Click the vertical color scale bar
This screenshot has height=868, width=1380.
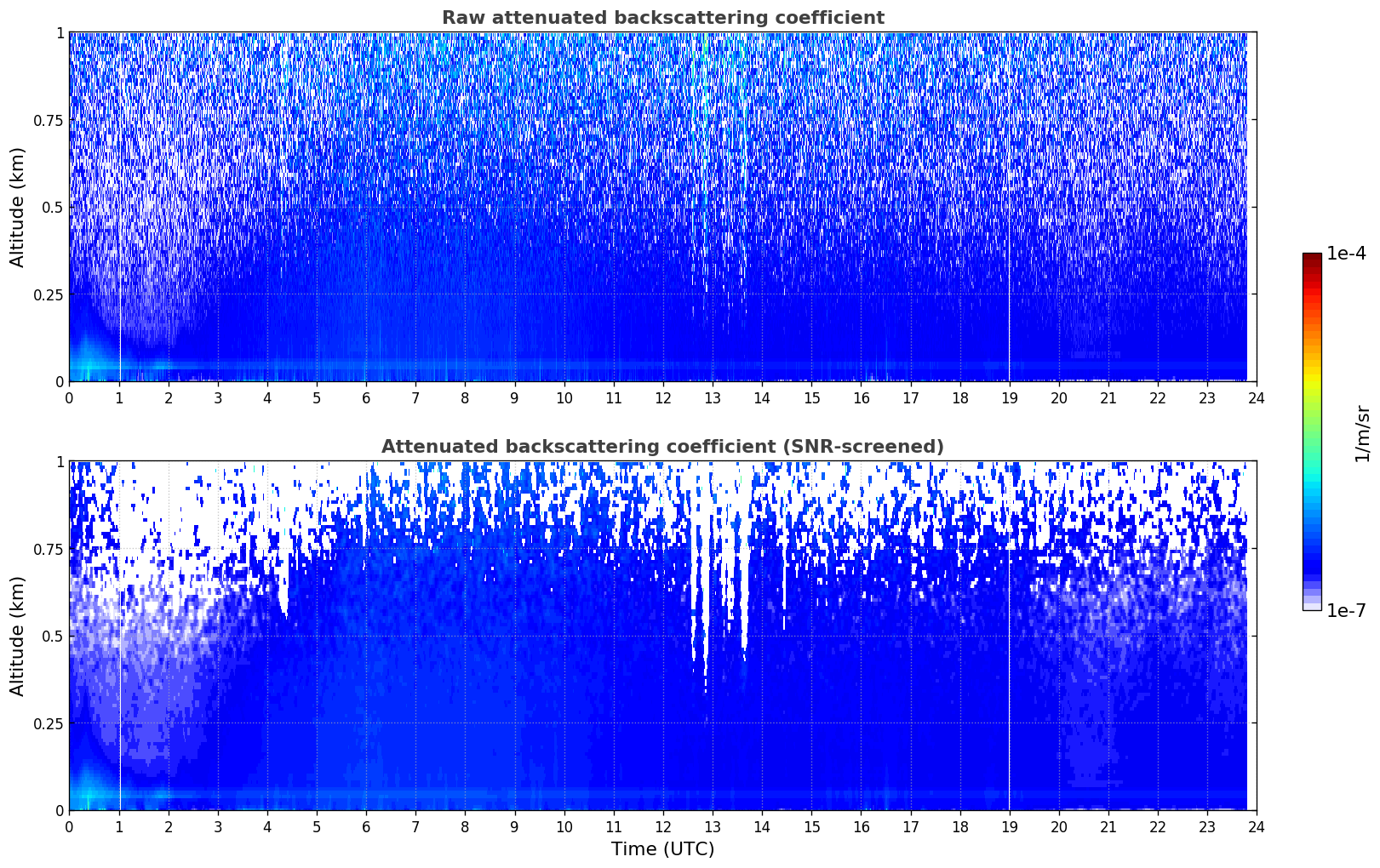click(x=1312, y=432)
